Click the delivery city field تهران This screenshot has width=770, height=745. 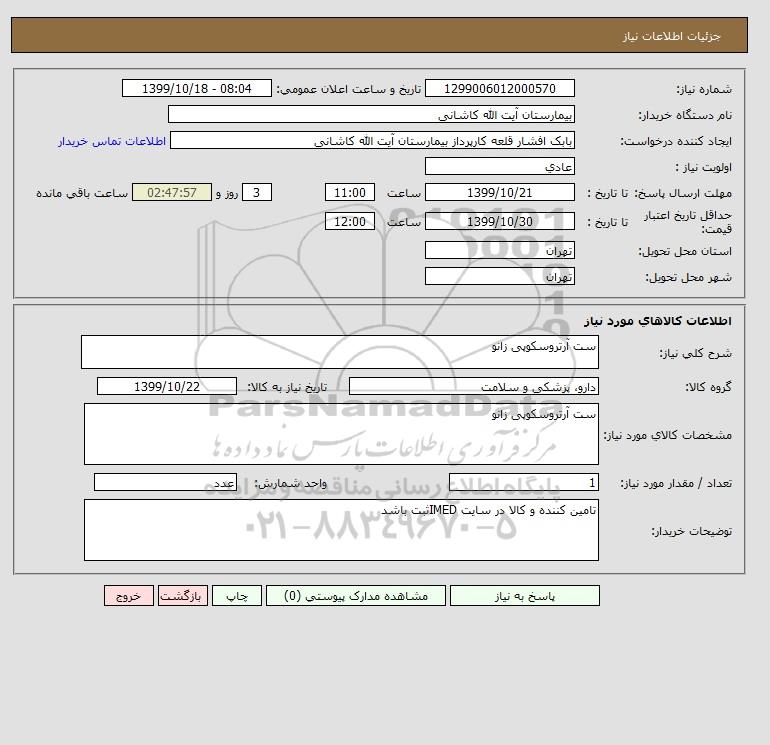499,276
